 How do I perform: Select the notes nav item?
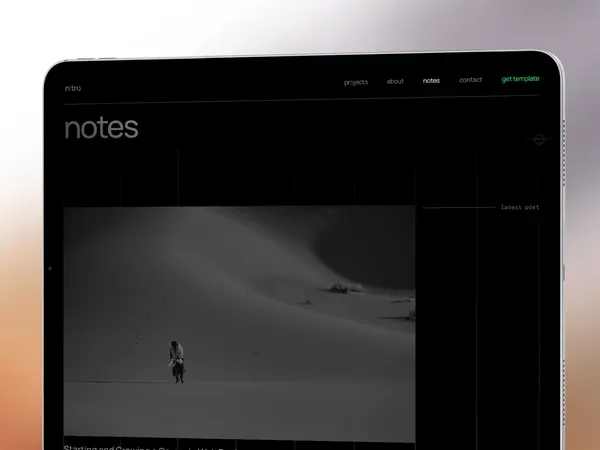[431, 80]
